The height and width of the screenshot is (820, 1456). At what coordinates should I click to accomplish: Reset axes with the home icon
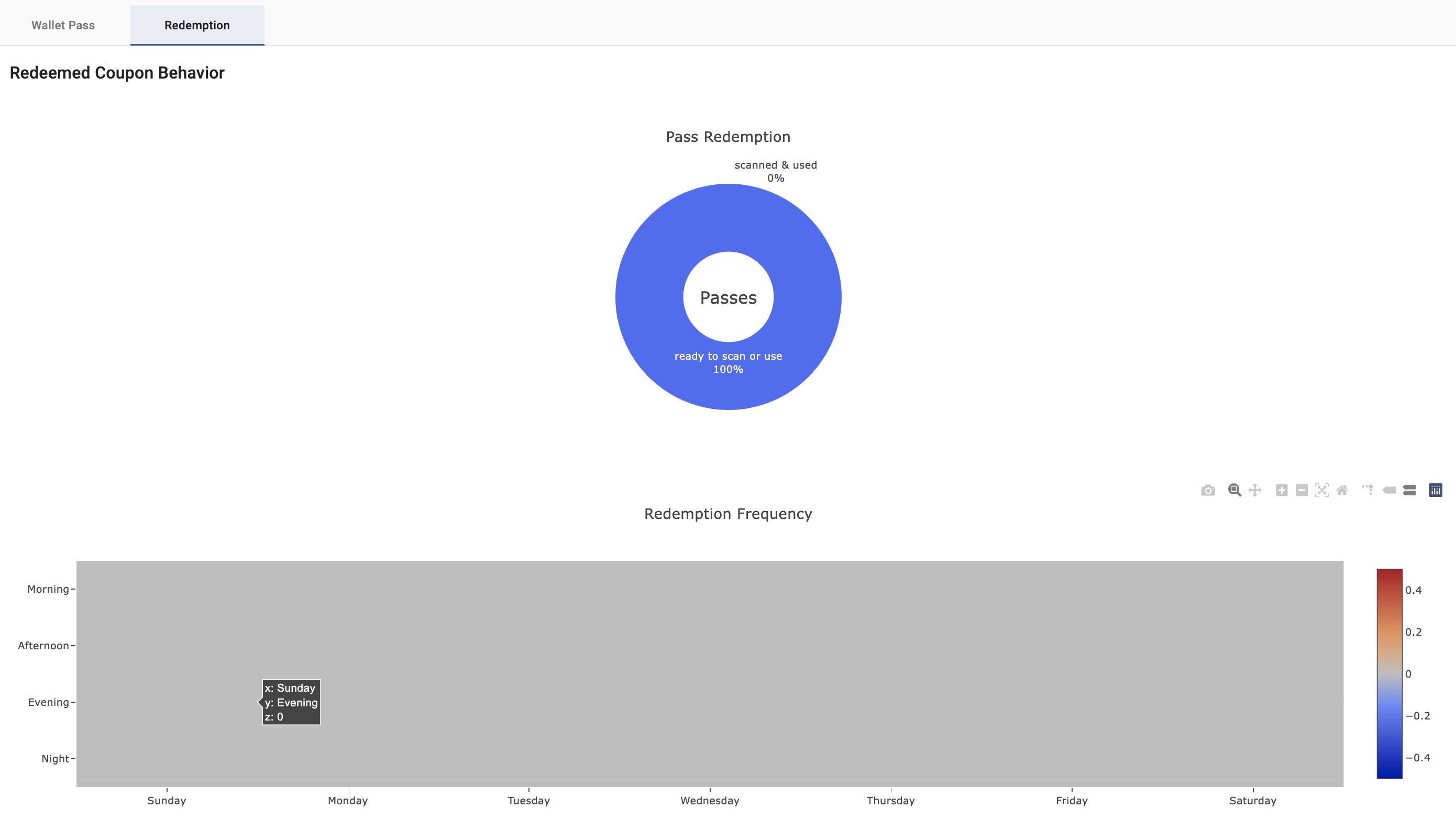pos(1342,490)
